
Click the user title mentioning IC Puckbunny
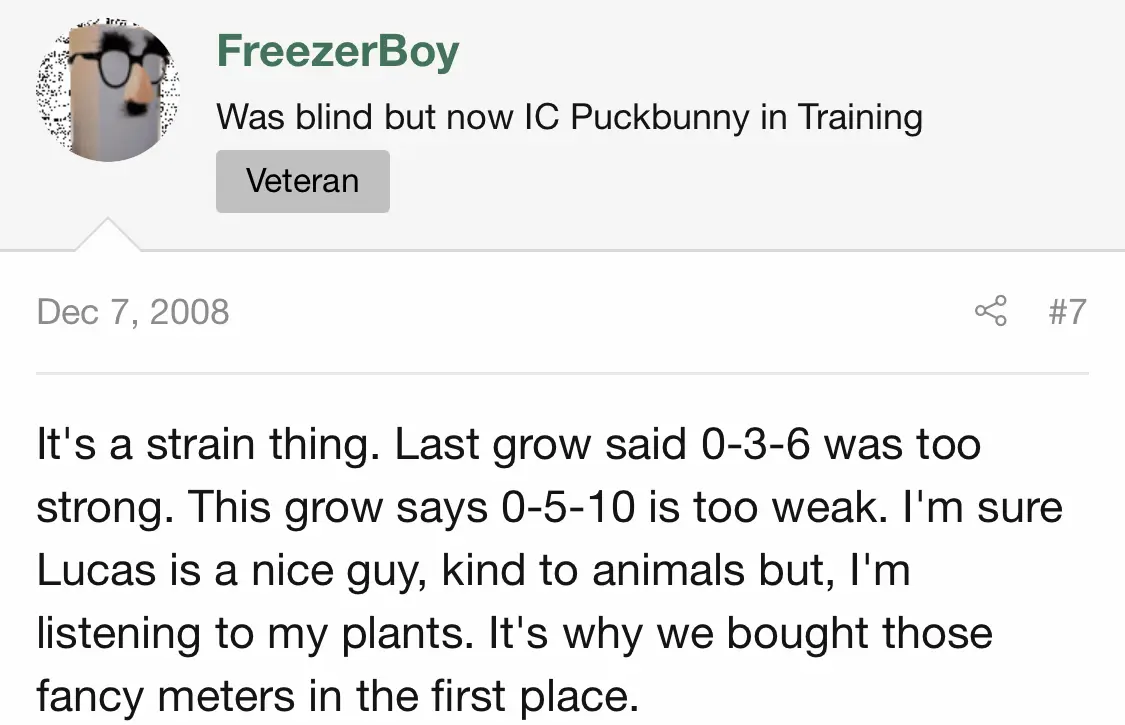(569, 118)
